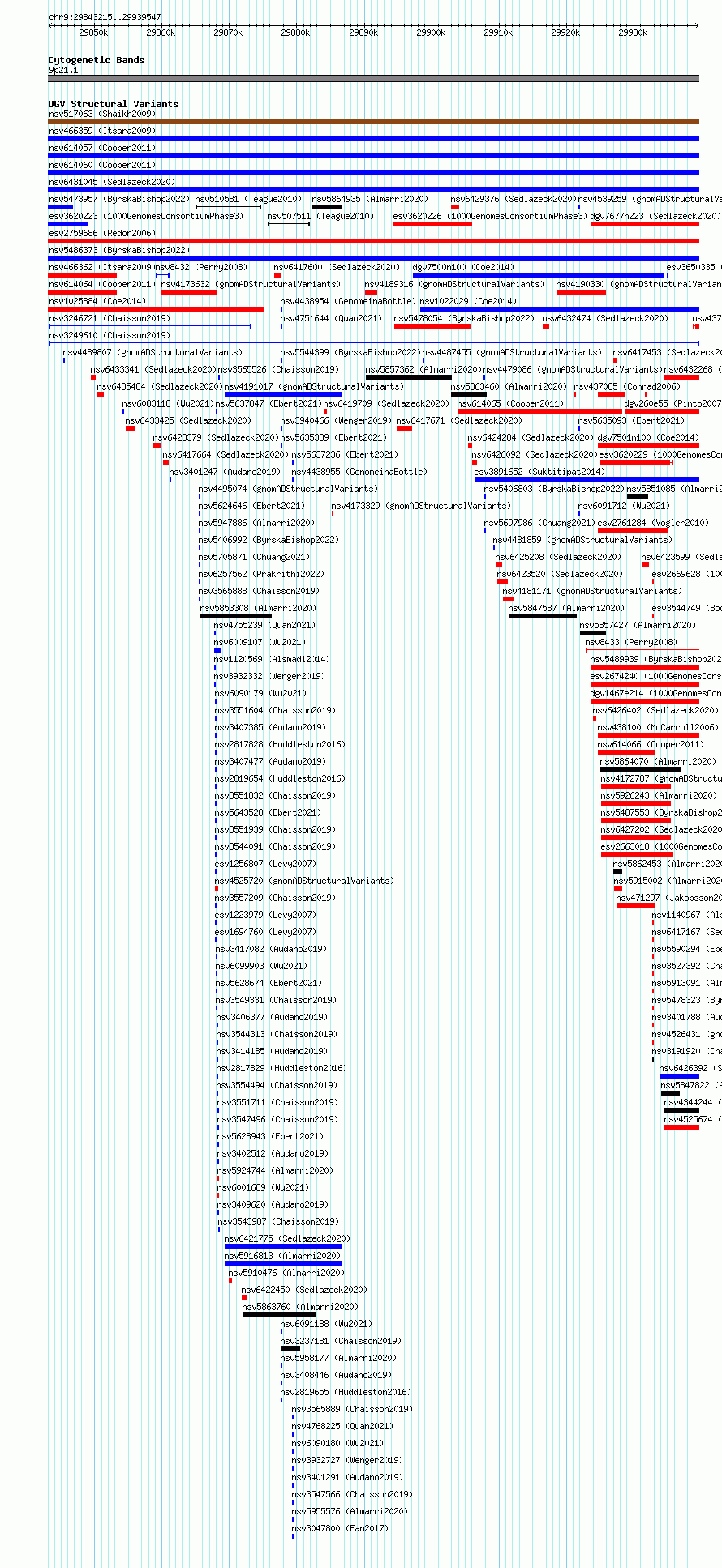Click nsv3401247 (Audano2019) label
This screenshot has height=1568, width=722.
click(x=226, y=472)
